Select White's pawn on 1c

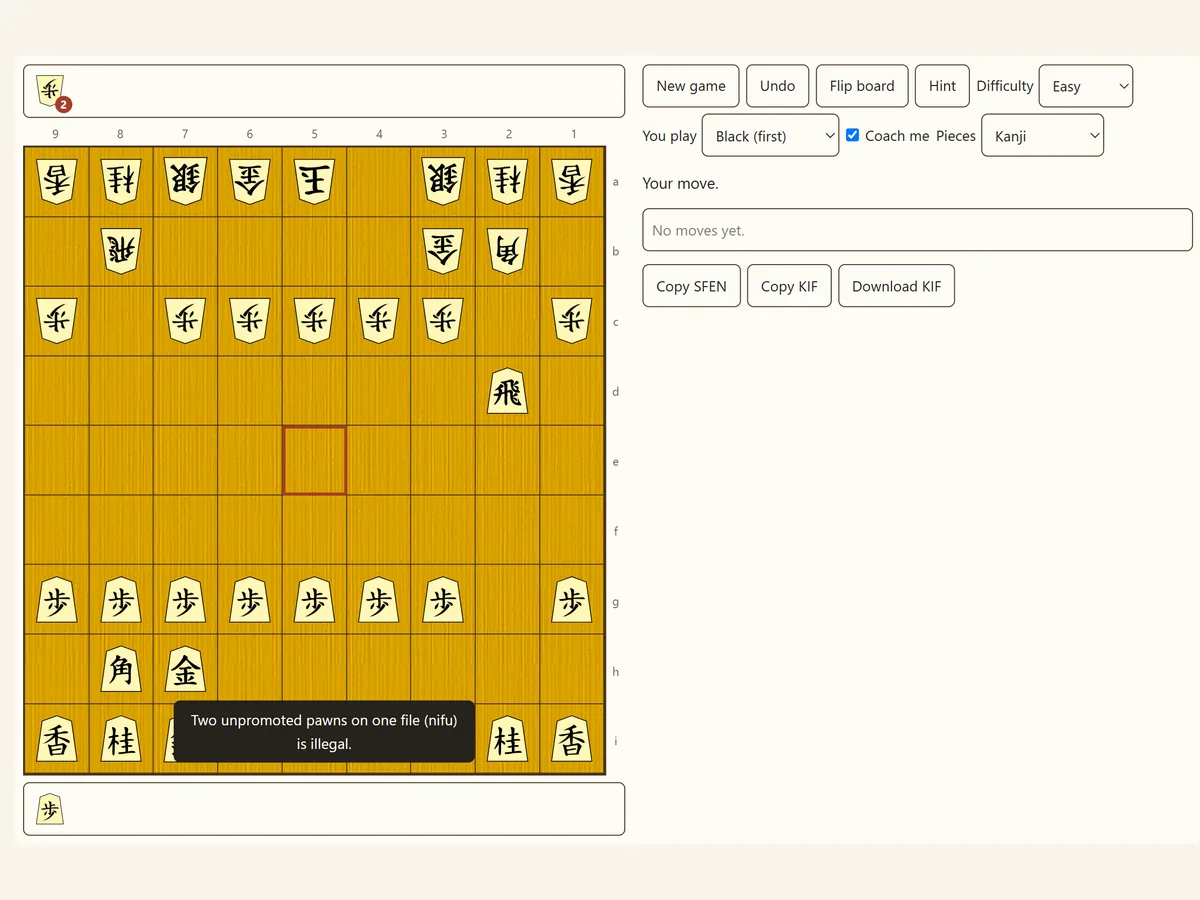pos(572,321)
